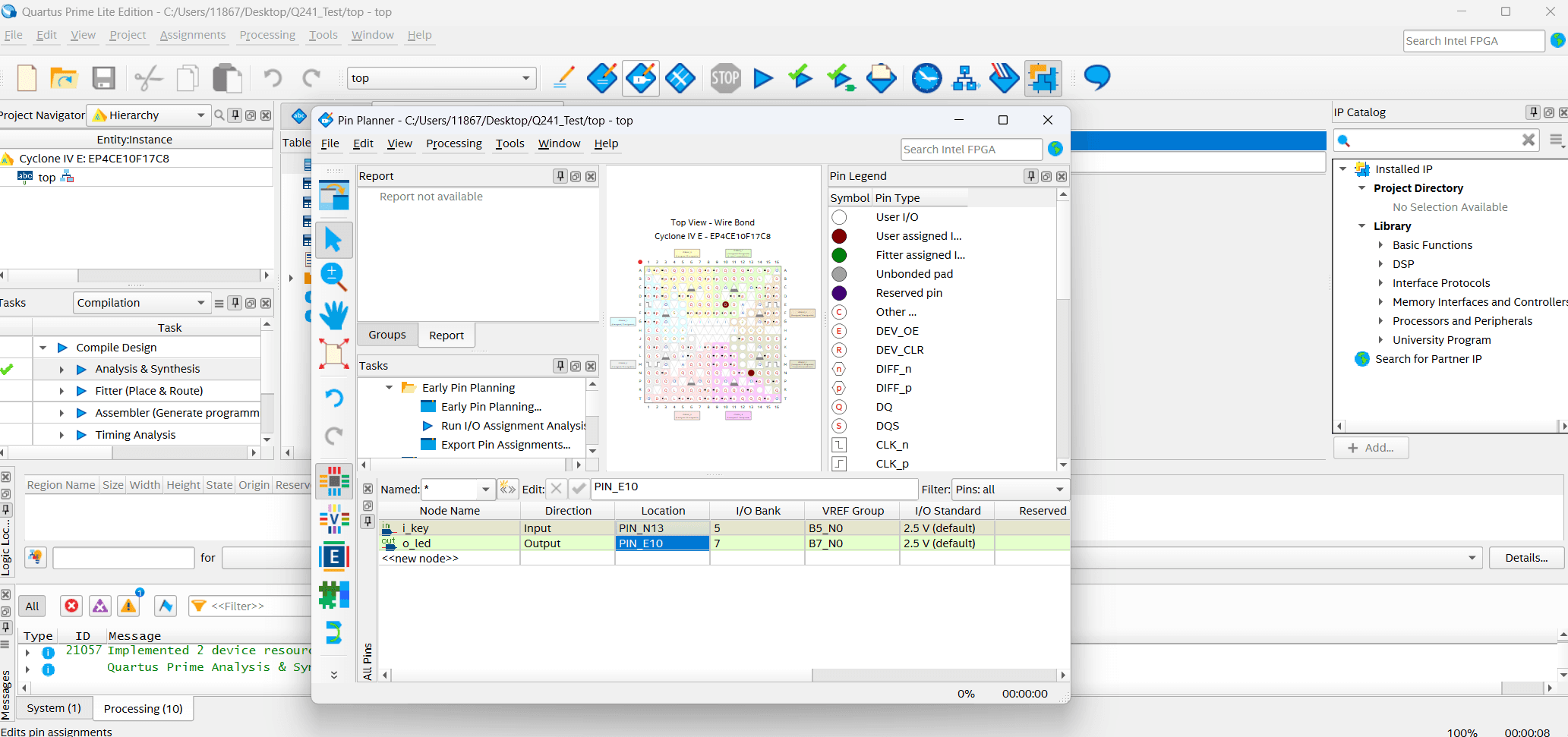The width and height of the screenshot is (1568, 737).
Task: Click Search for Partner IP link
Action: [x=1428, y=359]
